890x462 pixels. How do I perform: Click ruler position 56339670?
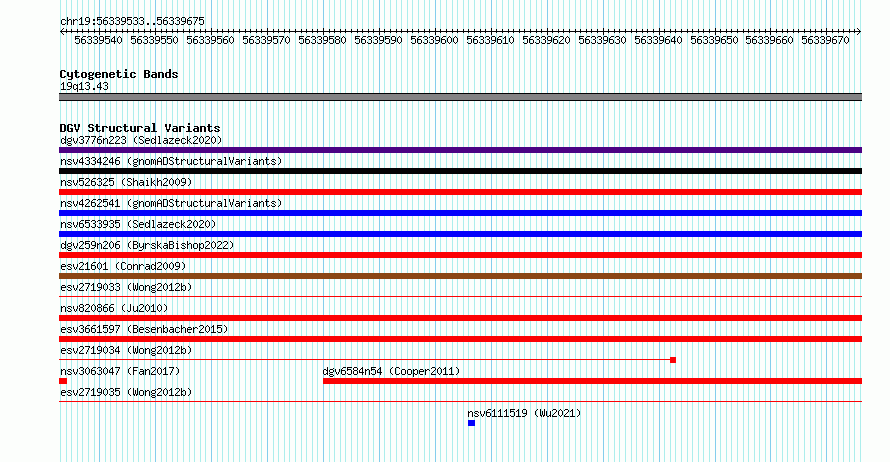click(825, 40)
